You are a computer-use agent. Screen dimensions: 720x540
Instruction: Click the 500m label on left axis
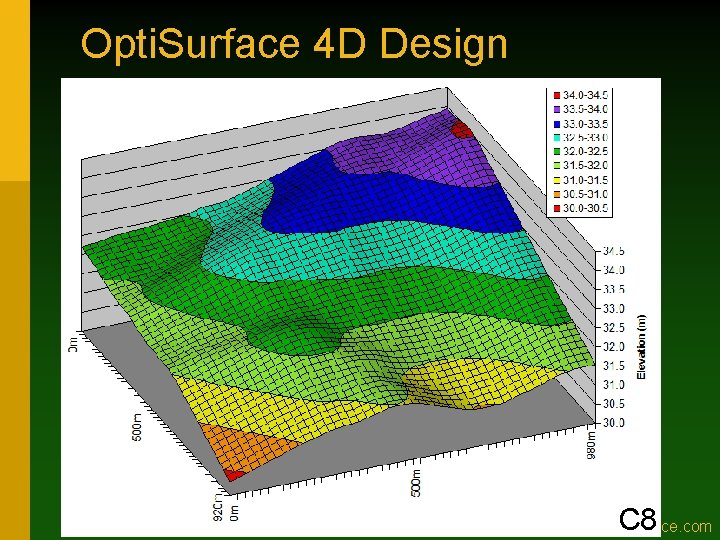click(x=137, y=427)
